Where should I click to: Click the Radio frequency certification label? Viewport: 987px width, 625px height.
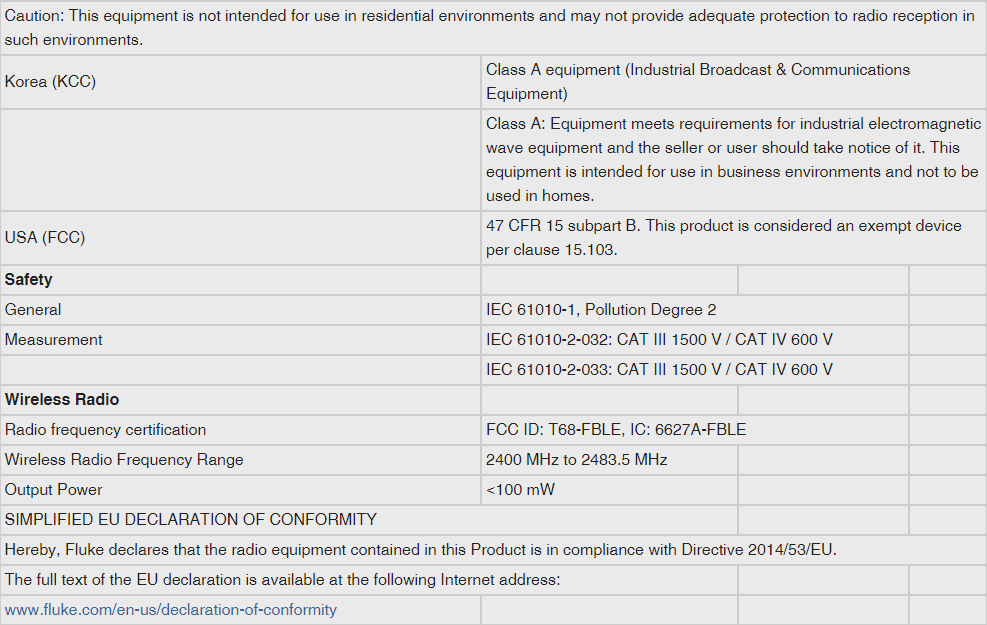tap(106, 430)
